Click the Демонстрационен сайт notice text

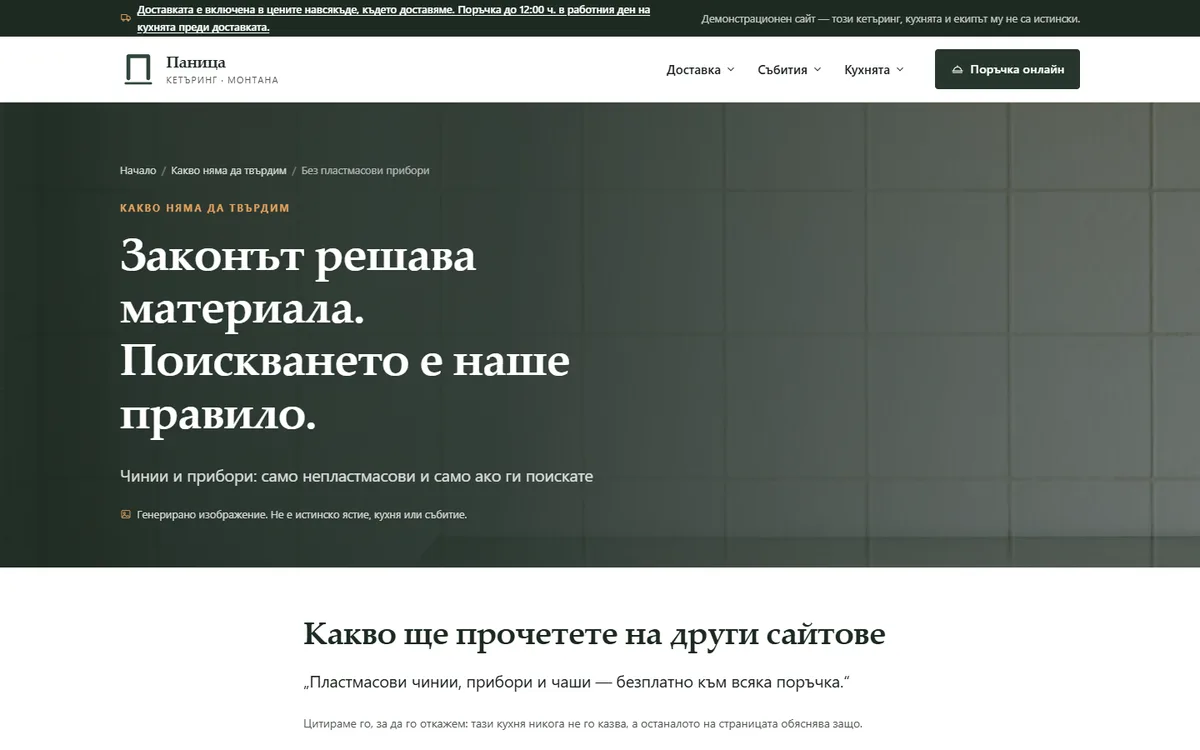[891, 19]
